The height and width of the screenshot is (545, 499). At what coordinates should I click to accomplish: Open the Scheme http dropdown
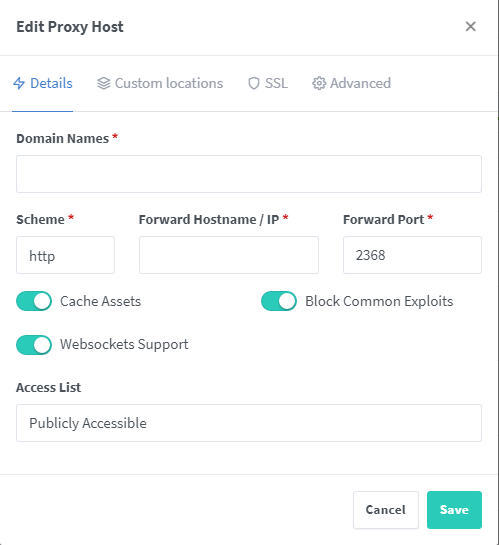(65, 255)
